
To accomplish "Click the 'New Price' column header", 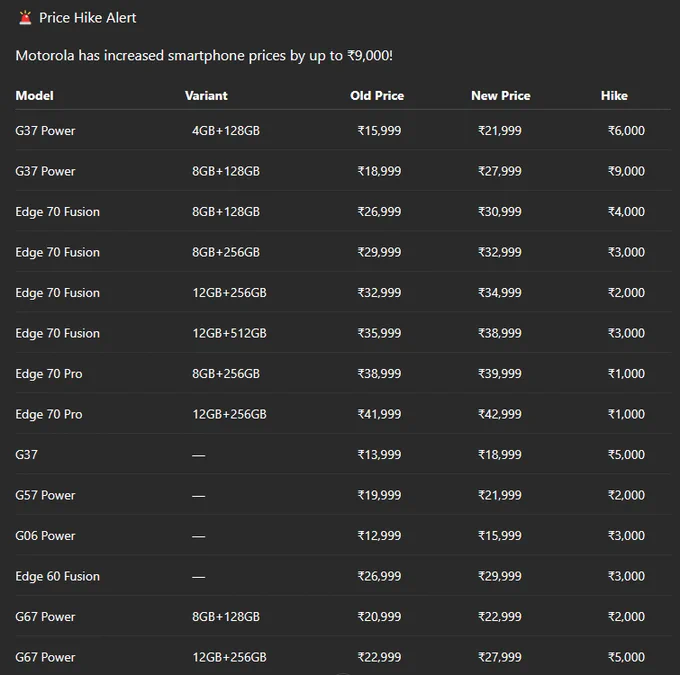I will click(500, 95).
